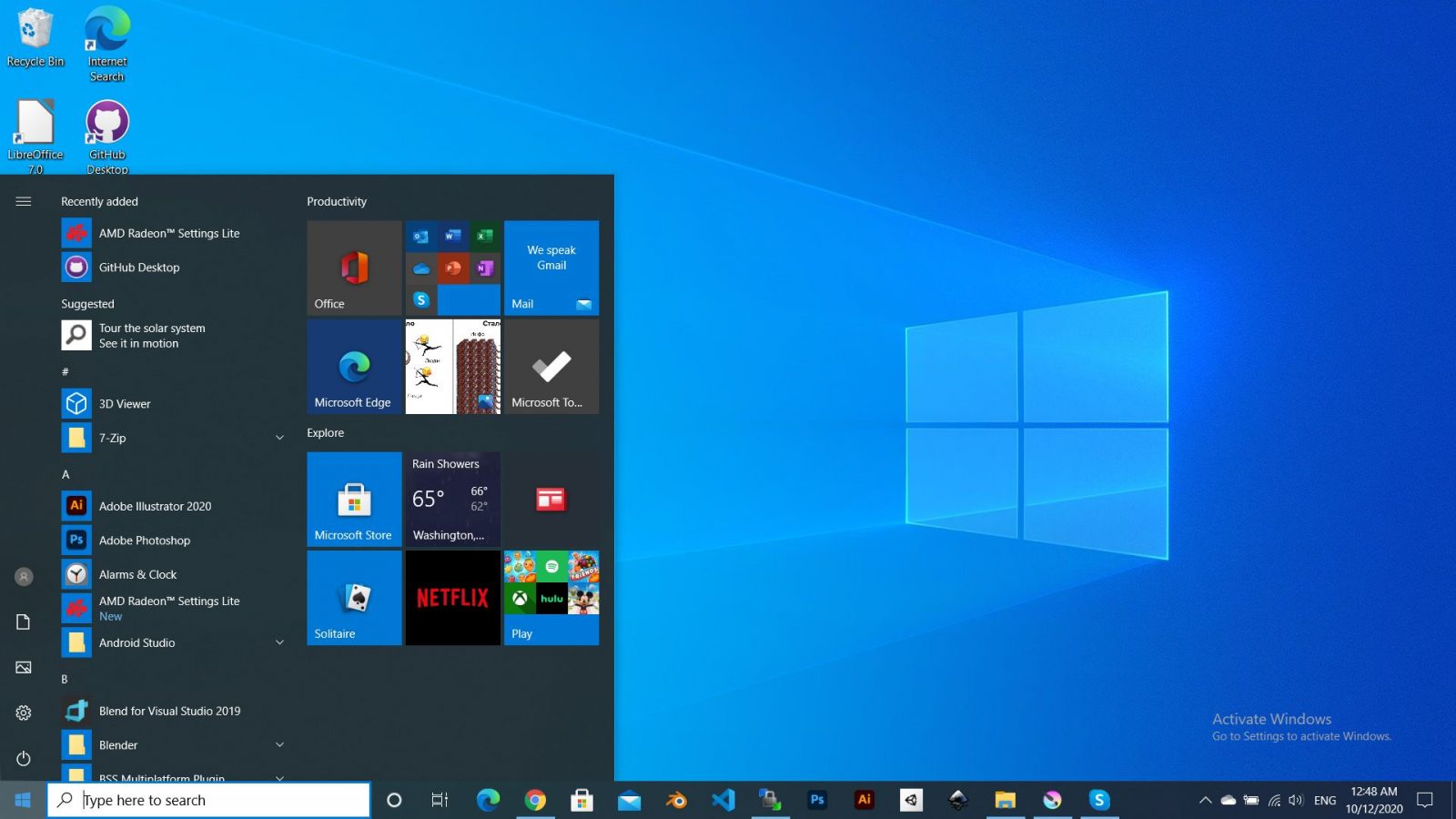Launch GitHub Desktop from Recently added list

pos(173,267)
